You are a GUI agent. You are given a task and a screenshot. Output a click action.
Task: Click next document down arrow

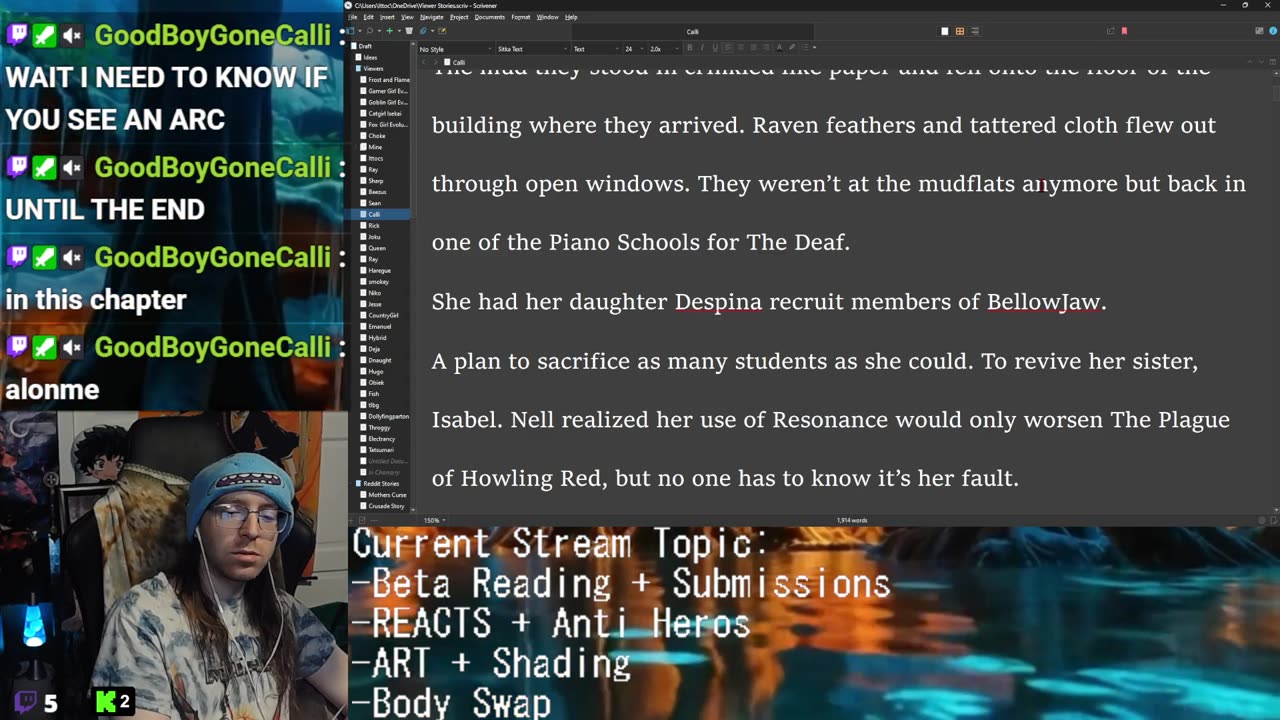(x=1262, y=62)
